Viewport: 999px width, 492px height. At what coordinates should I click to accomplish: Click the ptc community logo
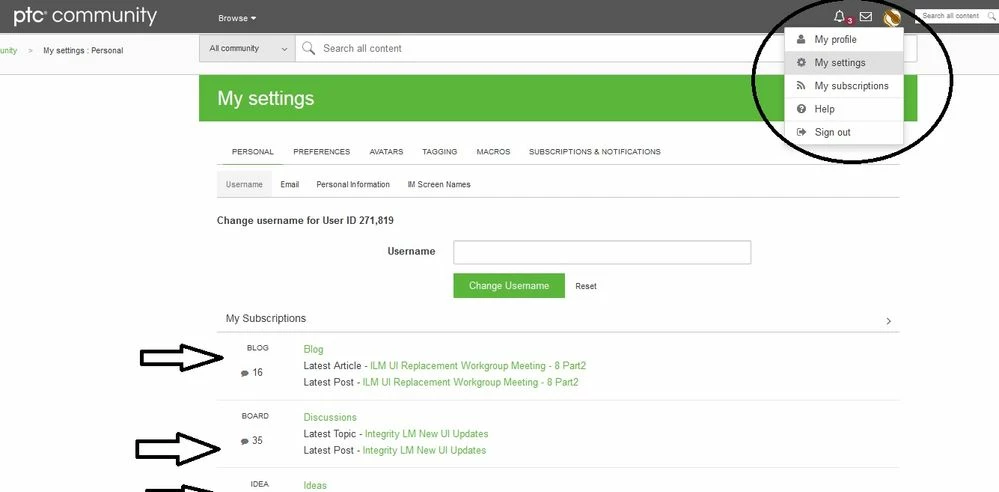click(85, 16)
